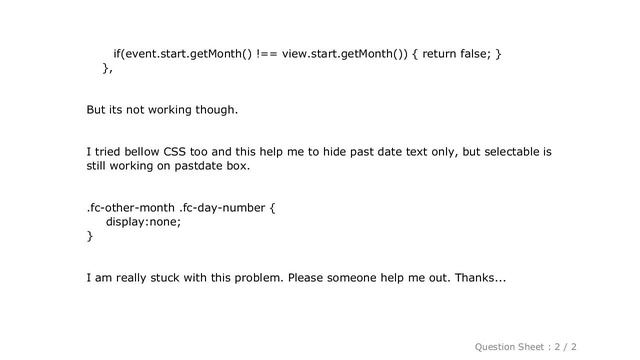Click the '2 / 2' page indicator

(565, 347)
